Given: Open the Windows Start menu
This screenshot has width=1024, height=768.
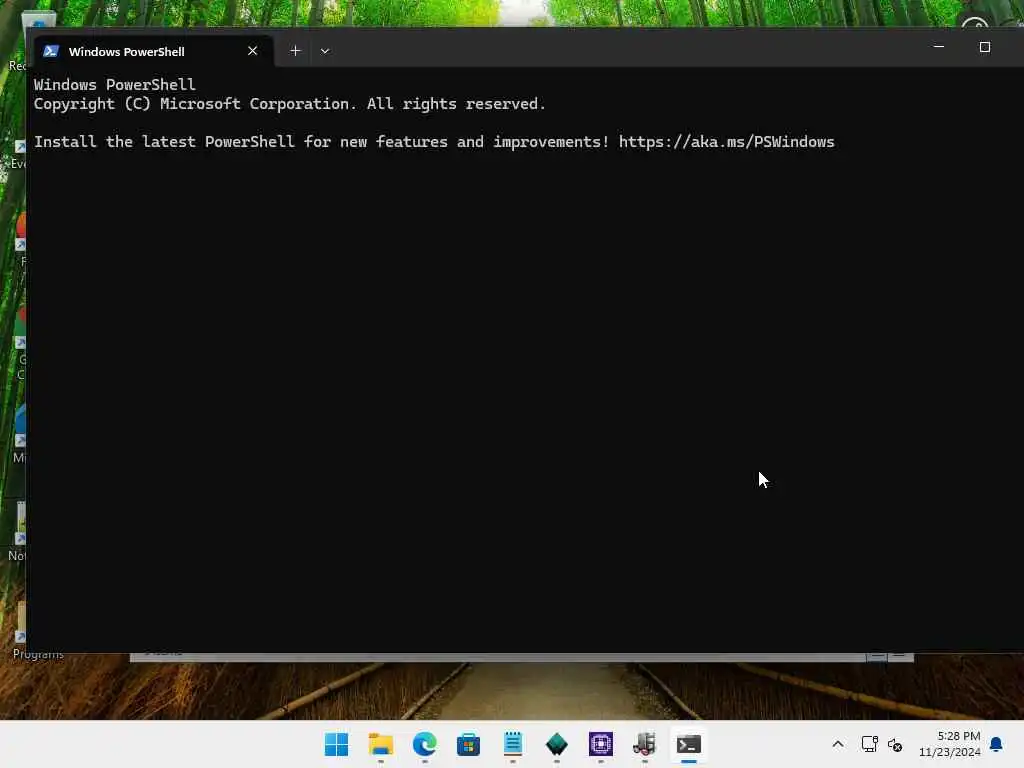Looking at the screenshot, I should 336,744.
